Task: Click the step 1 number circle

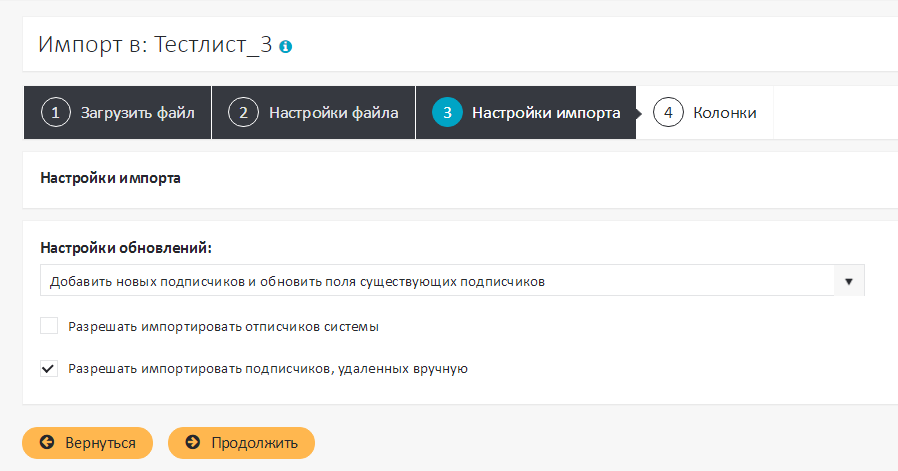Action: click(56, 113)
